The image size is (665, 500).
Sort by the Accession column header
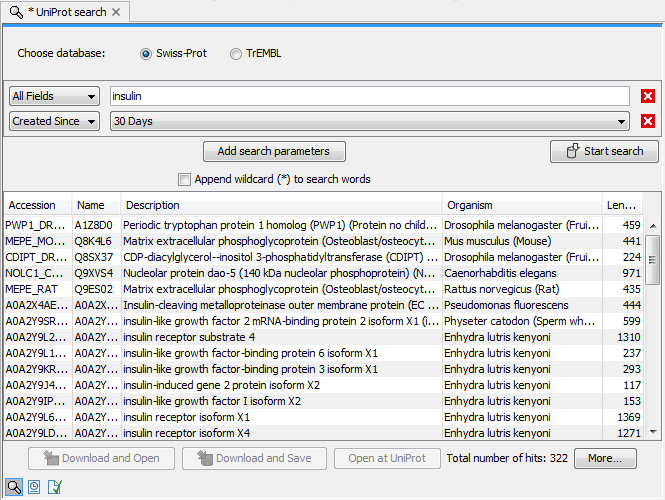[38, 206]
